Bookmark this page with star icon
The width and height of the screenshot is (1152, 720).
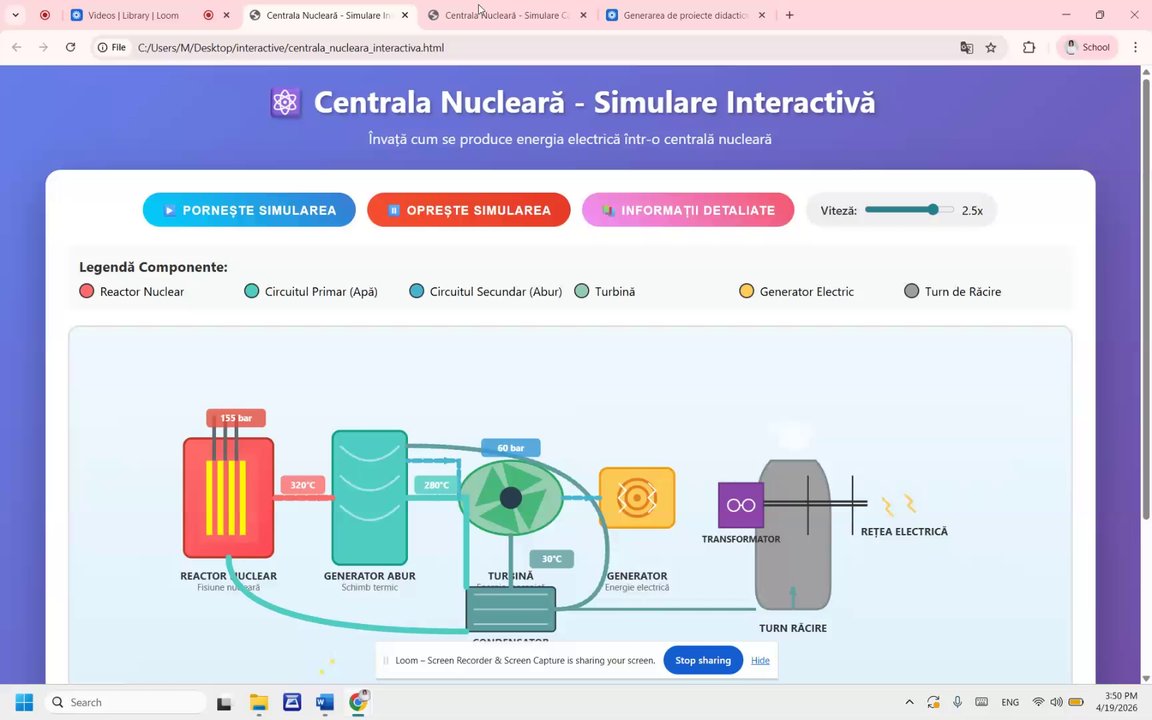tap(991, 47)
